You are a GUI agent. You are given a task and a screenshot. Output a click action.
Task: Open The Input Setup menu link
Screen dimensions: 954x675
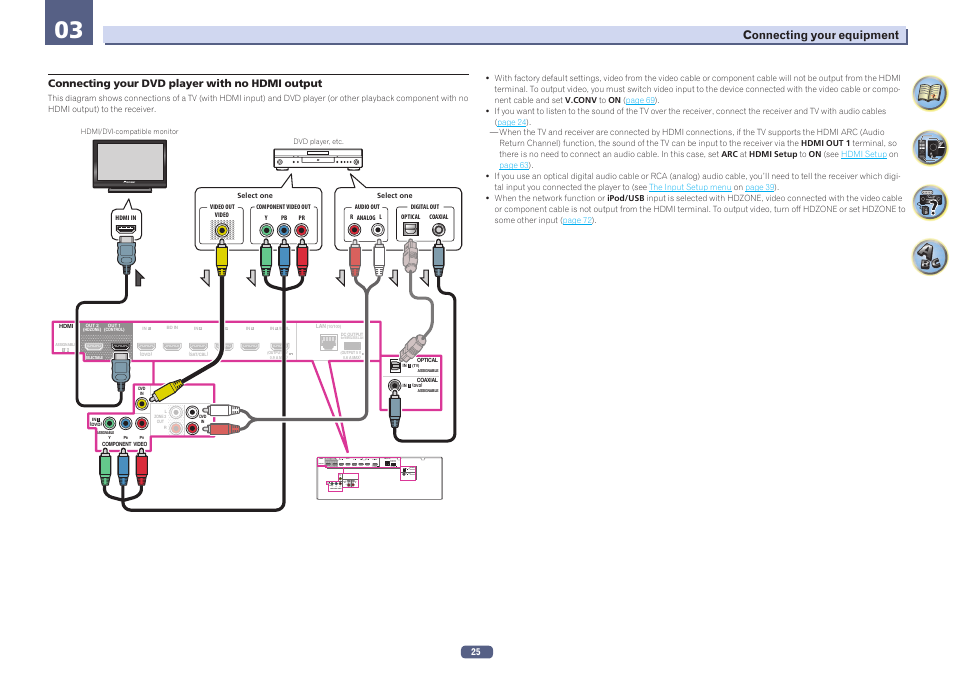[x=690, y=187]
